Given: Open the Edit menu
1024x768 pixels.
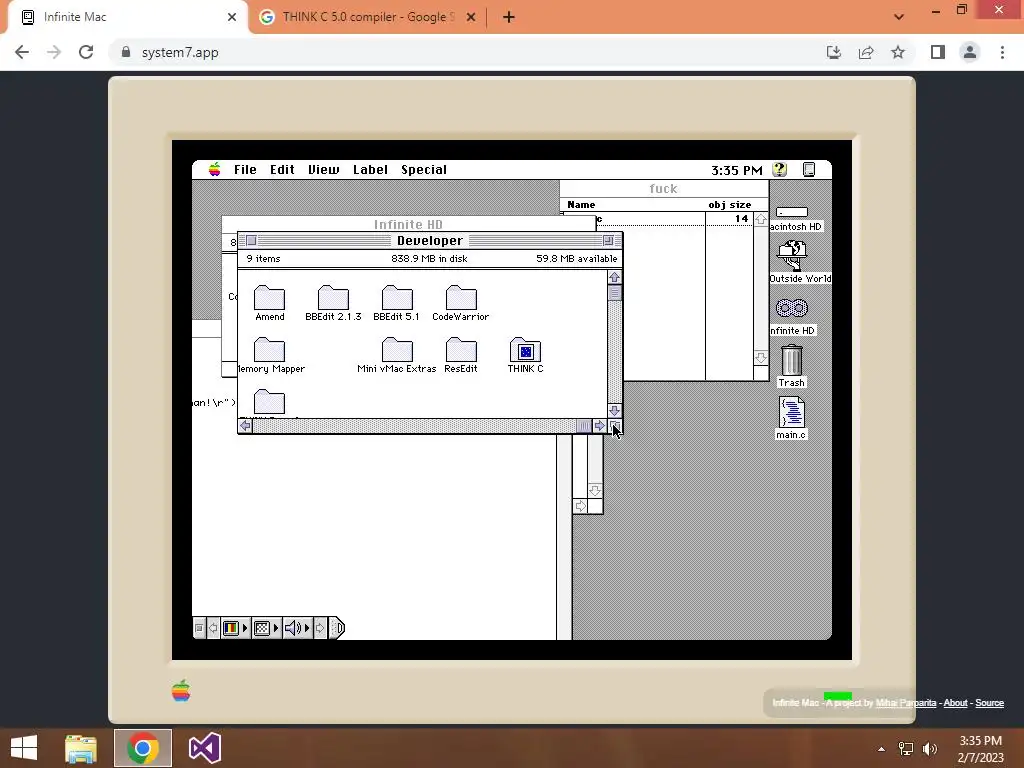Looking at the screenshot, I should click(x=282, y=170).
